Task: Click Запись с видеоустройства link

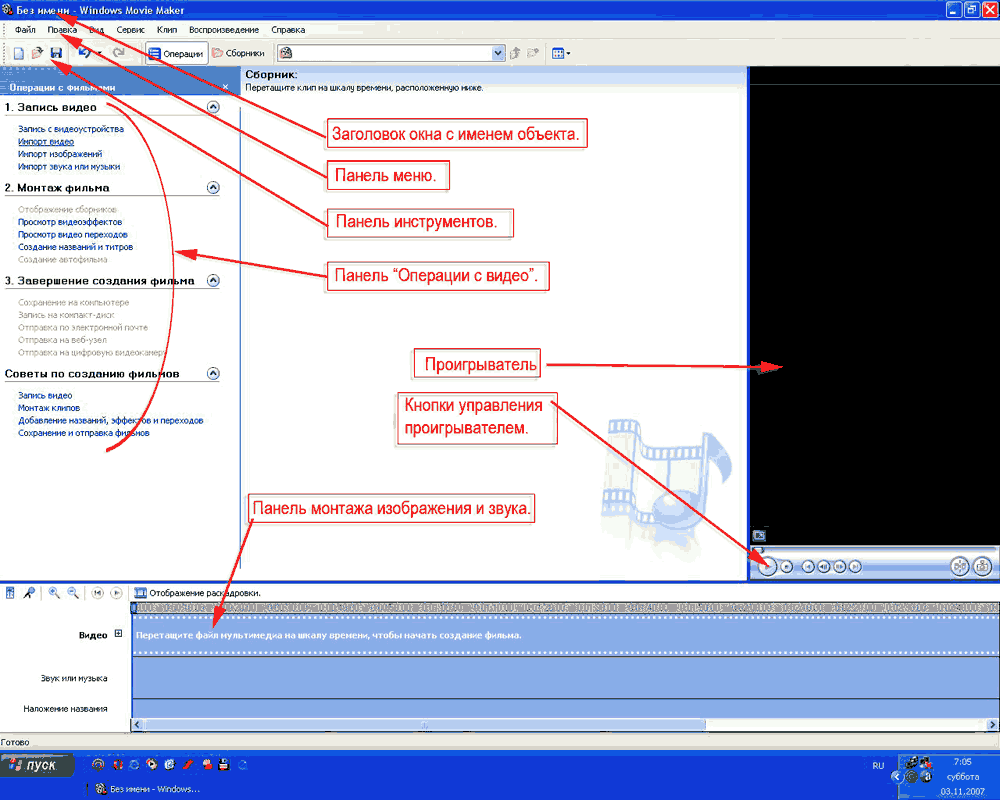Action: click(71, 129)
